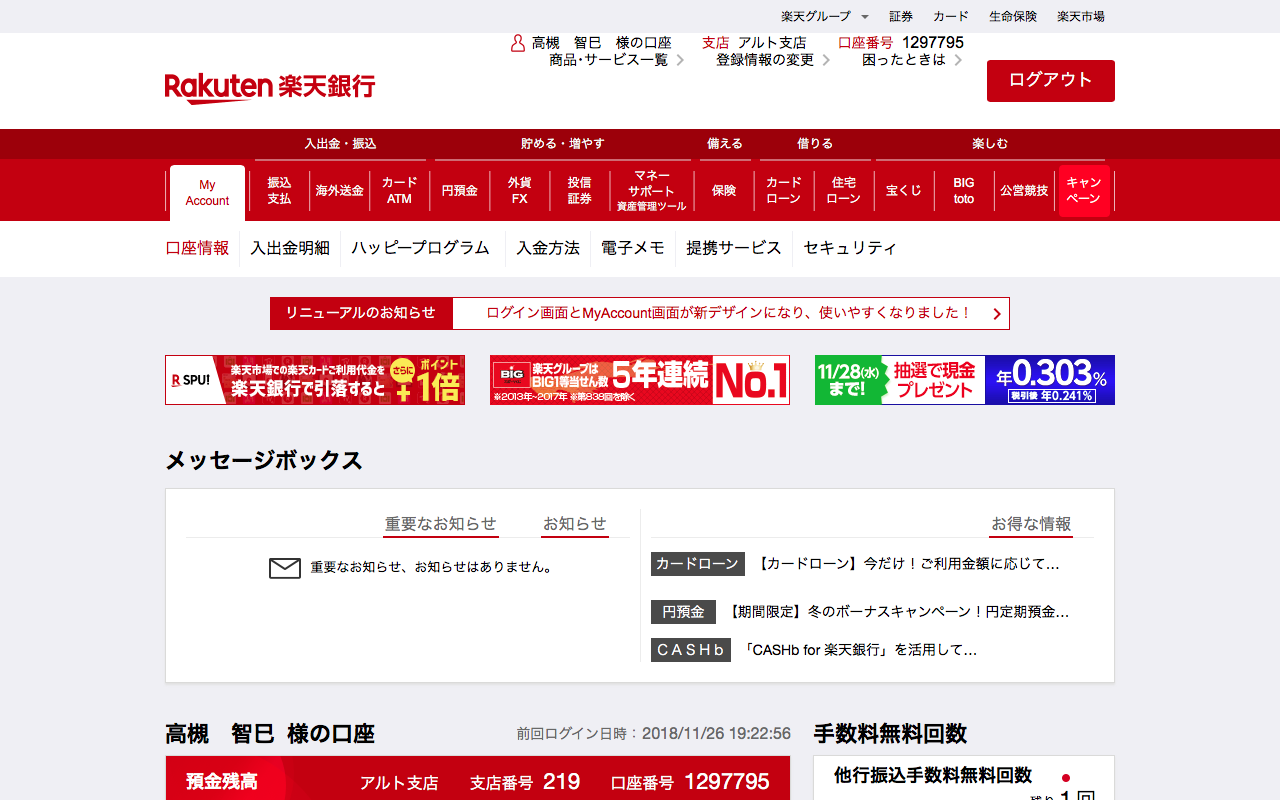Select the 口座情報 sub-tab

tap(197, 248)
